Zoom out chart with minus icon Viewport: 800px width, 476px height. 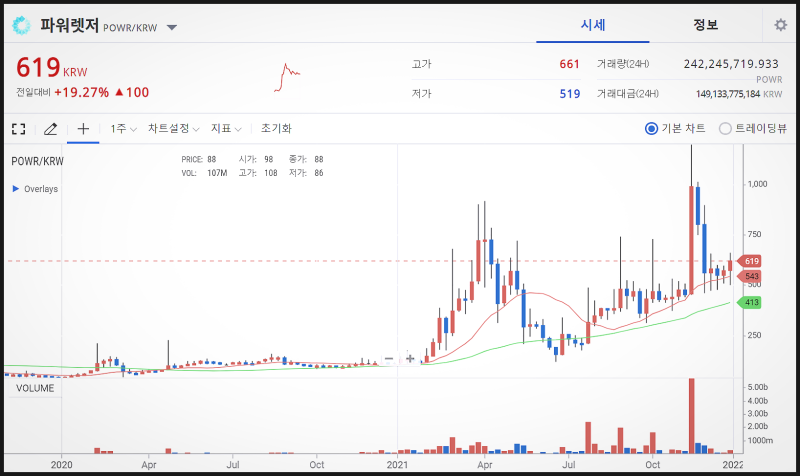pos(389,359)
